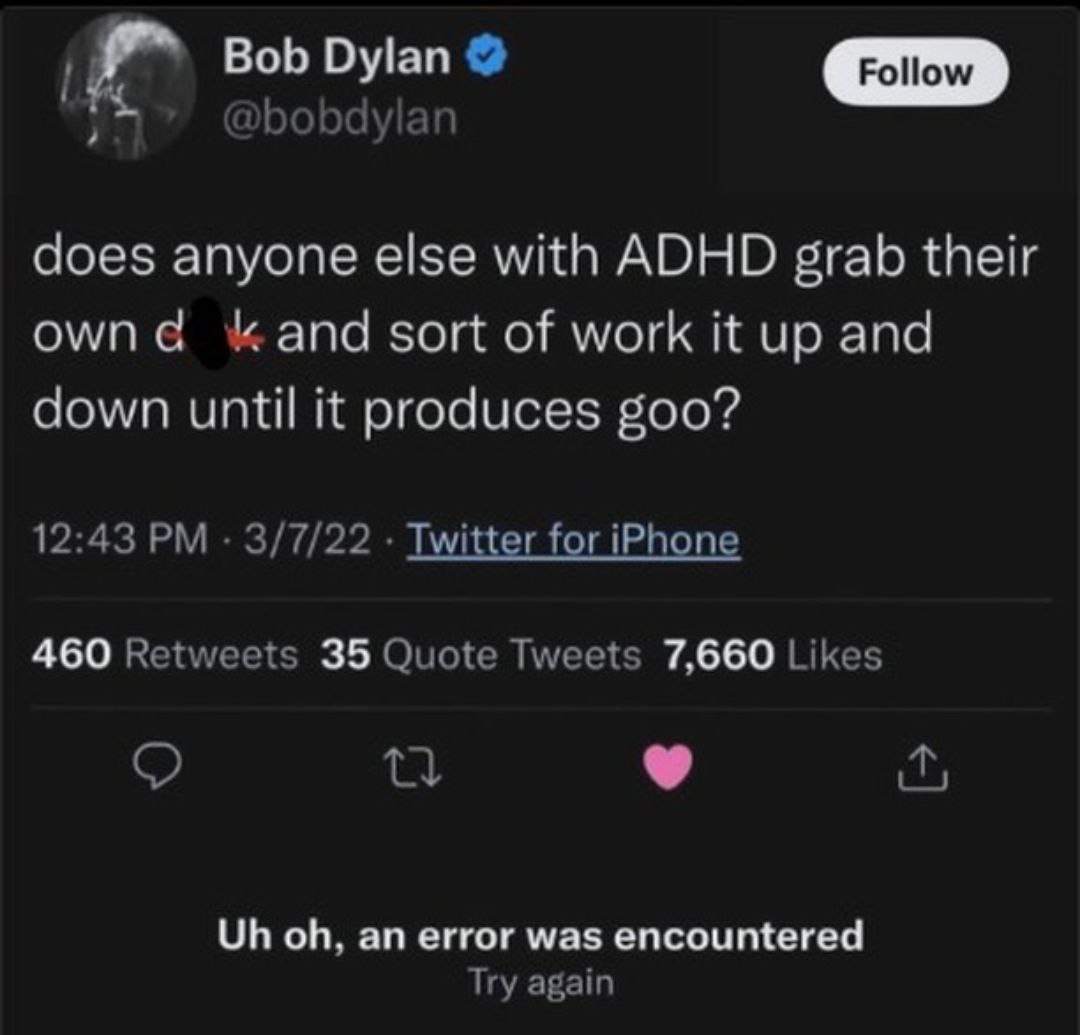The height and width of the screenshot is (1035, 1080).
Task: Click the 3/7/22 date
Action: [x=306, y=541]
